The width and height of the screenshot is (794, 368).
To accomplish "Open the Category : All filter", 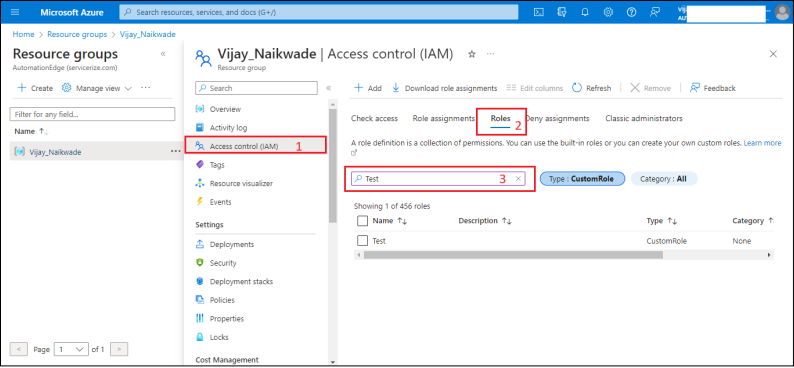I will pyautogui.click(x=664, y=179).
